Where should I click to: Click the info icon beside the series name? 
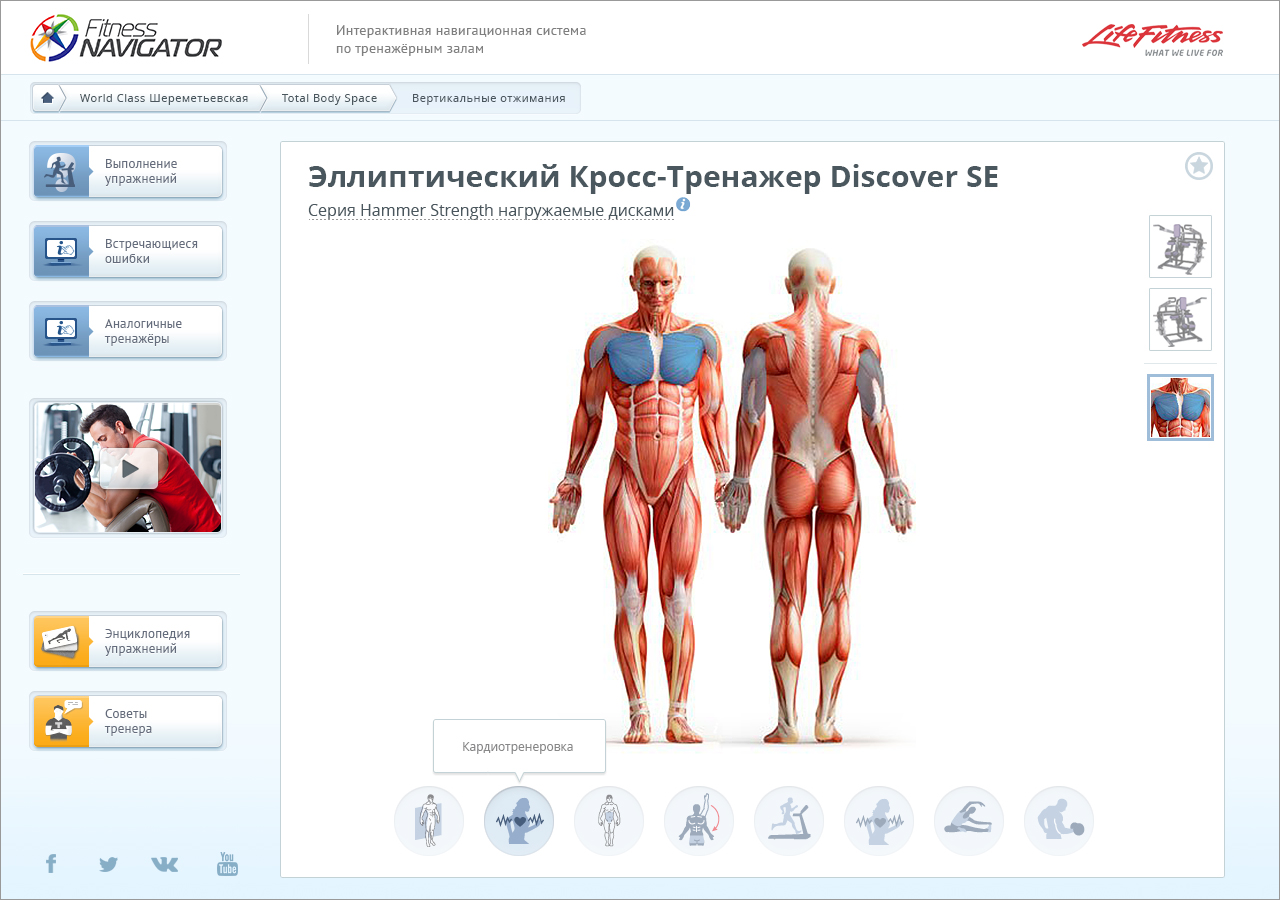(x=683, y=205)
